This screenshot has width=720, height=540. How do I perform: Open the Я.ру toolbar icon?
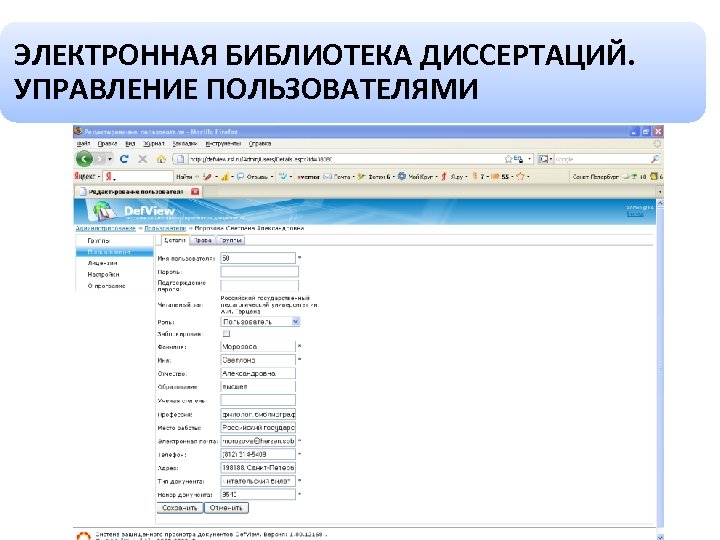tap(444, 176)
